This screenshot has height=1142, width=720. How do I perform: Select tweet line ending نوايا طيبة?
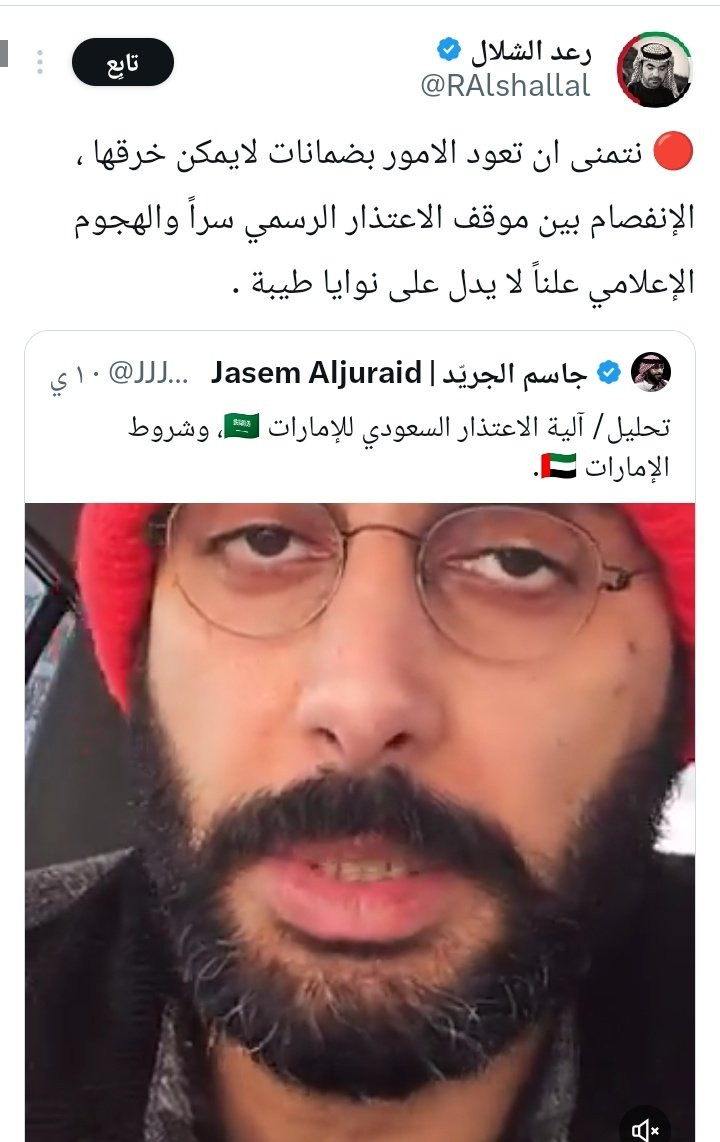point(463,282)
